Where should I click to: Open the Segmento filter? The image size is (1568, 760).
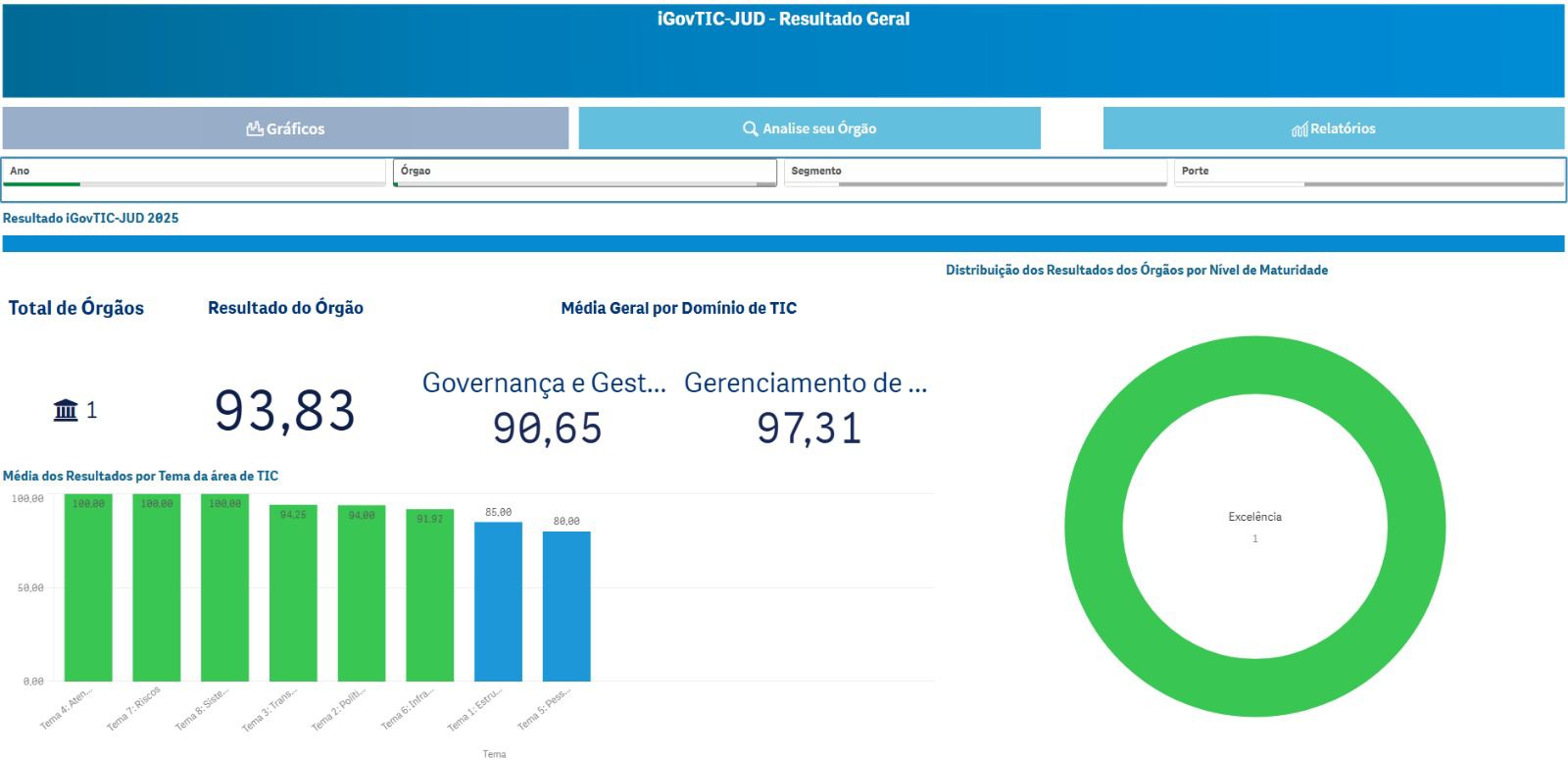[x=976, y=172]
